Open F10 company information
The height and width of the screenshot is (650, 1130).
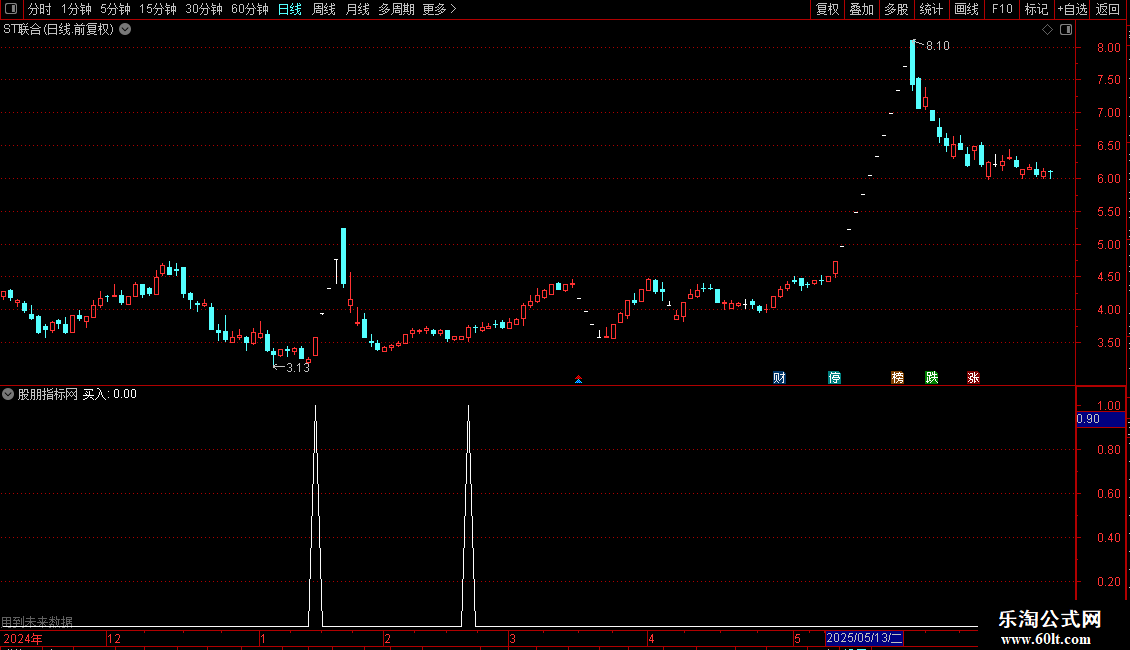click(1002, 9)
